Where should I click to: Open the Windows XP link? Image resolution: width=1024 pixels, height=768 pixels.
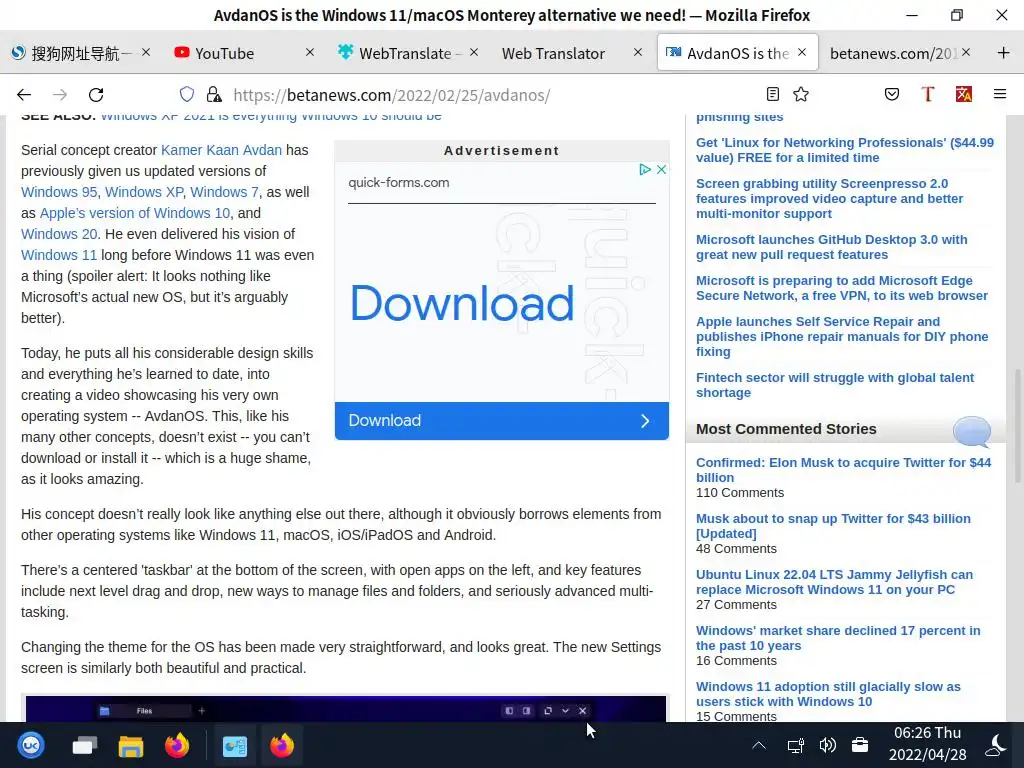pyautogui.click(x=144, y=192)
